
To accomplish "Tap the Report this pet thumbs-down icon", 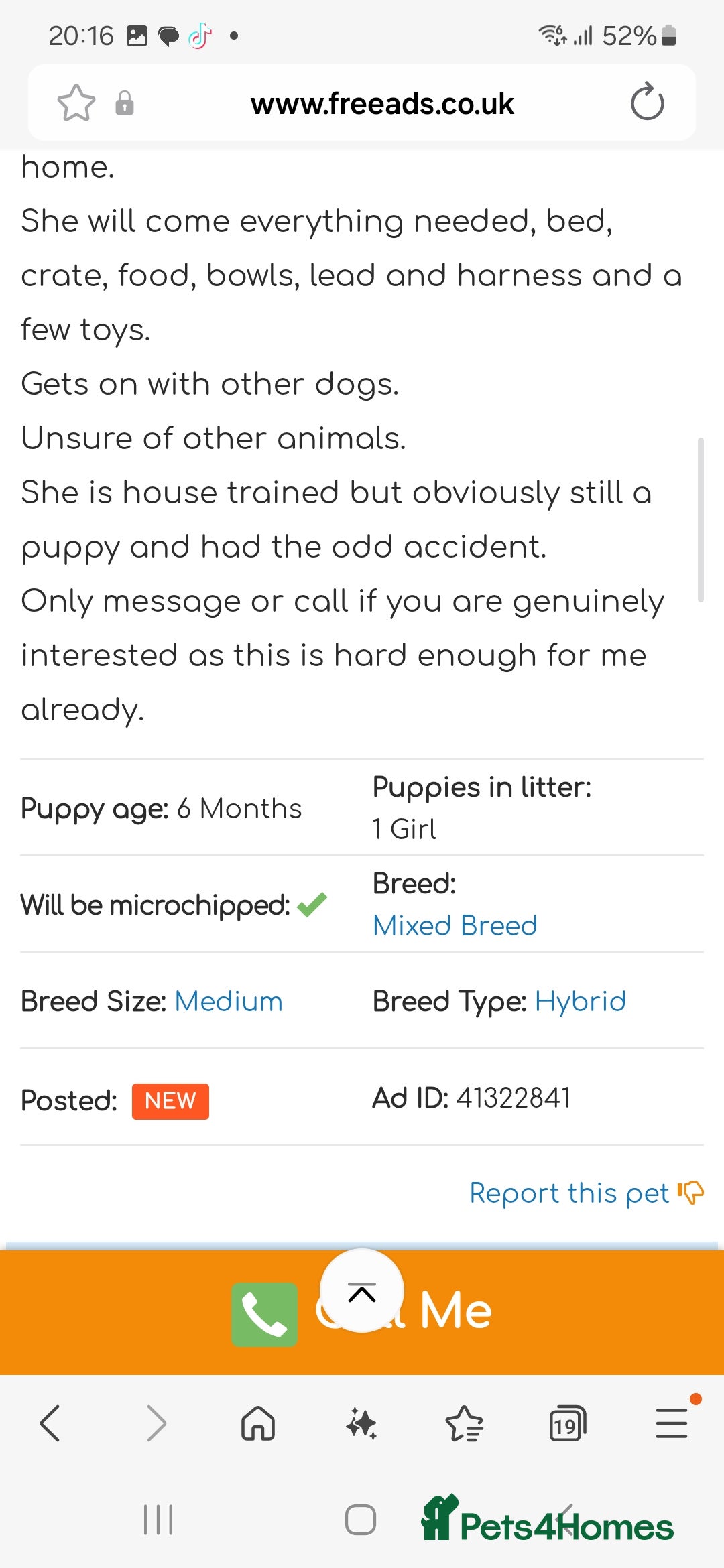I will 690,1193.
